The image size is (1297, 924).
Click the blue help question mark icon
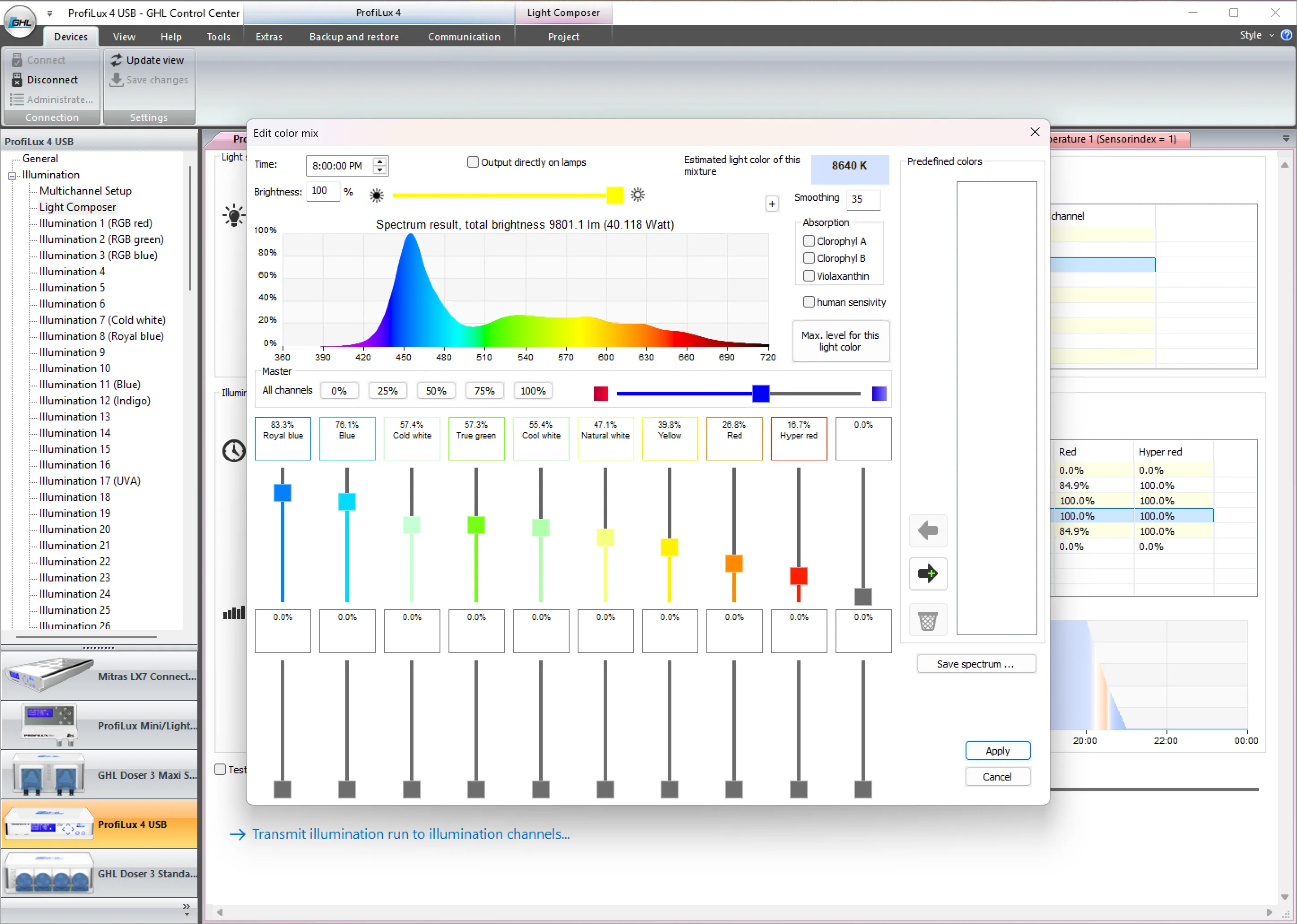pos(1286,35)
